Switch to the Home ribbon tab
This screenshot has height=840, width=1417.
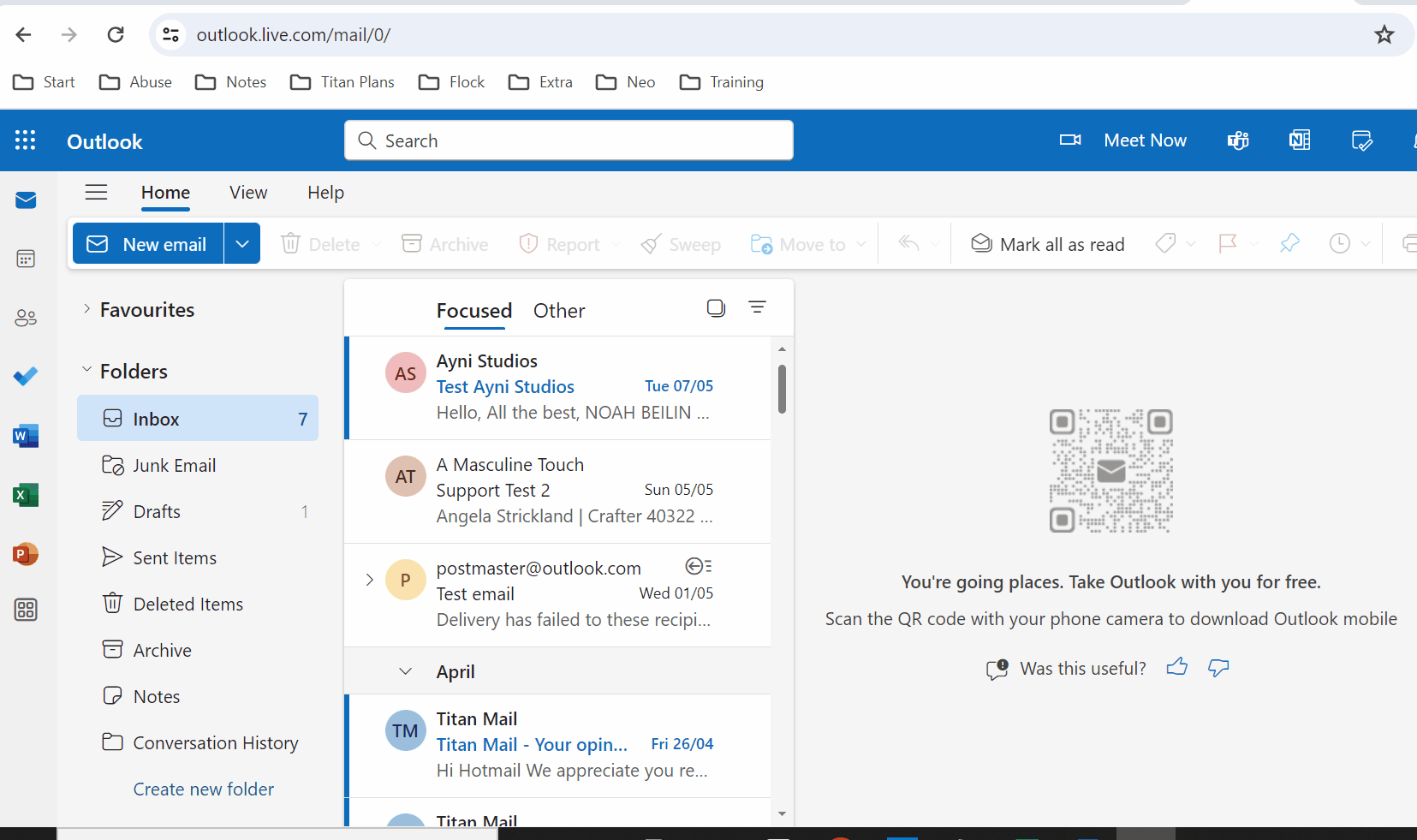[x=165, y=193]
